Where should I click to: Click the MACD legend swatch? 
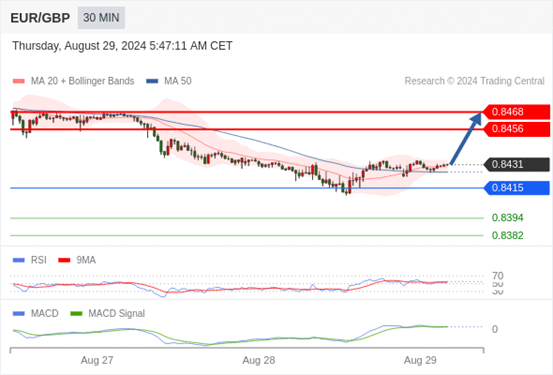(19, 313)
